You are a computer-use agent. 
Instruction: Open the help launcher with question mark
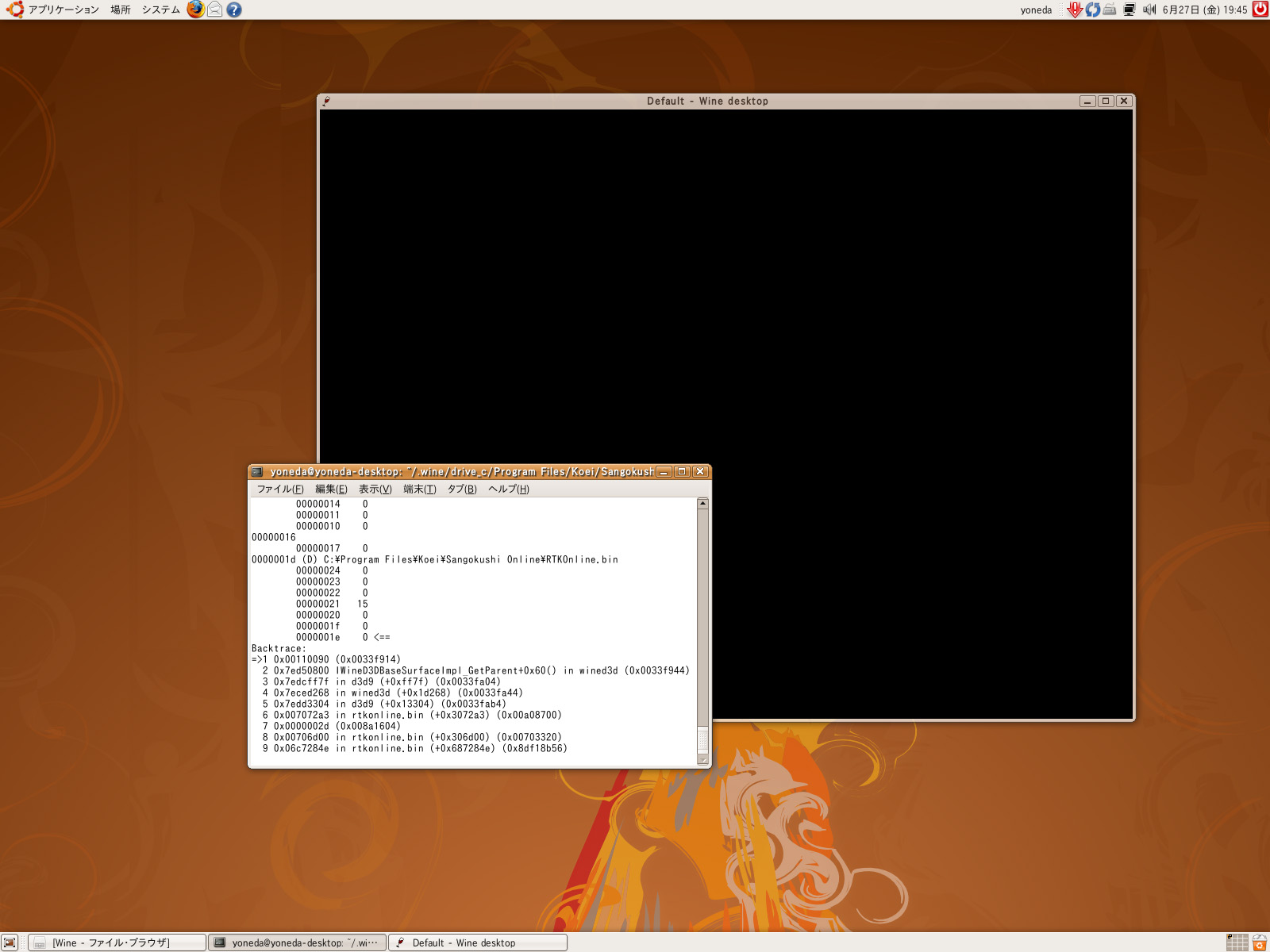tap(233, 10)
